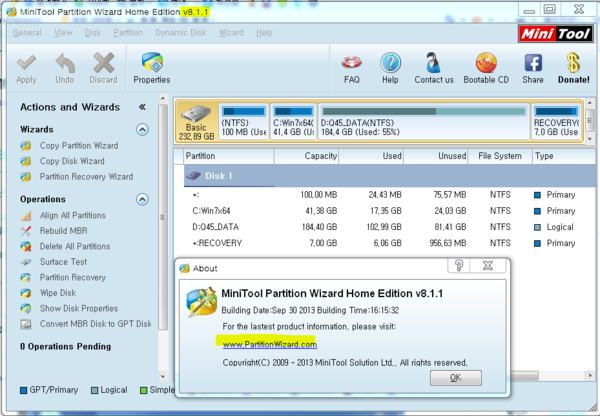Select D:Q45_DATA partition block in disk map
The height and width of the screenshot is (416, 600).
coord(424,121)
